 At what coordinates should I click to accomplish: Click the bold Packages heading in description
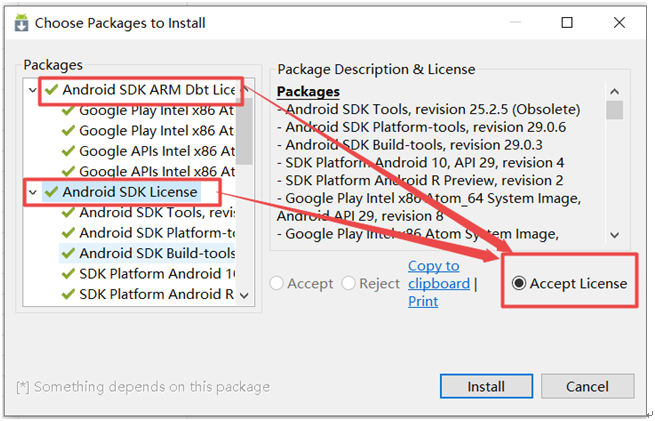pyautogui.click(x=308, y=91)
